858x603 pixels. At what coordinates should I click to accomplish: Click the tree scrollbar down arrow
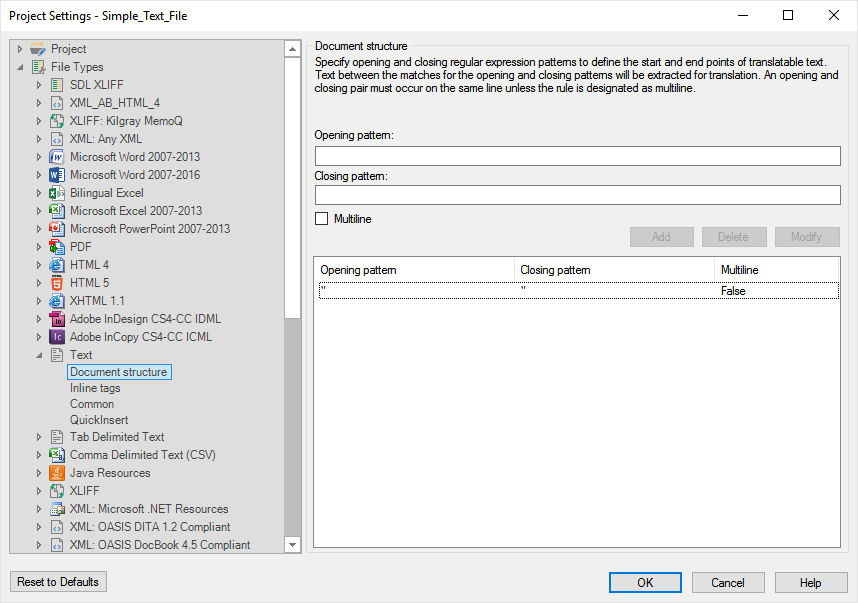(293, 545)
